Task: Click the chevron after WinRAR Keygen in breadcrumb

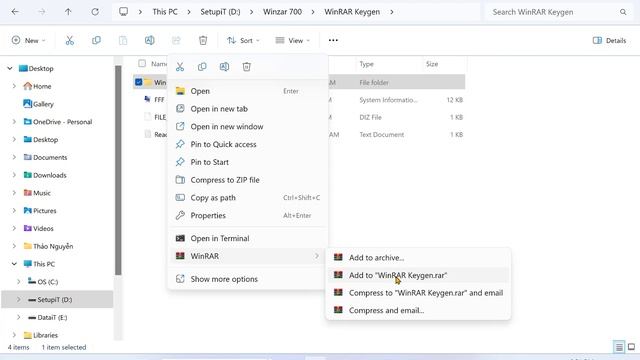Action: [391, 12]
